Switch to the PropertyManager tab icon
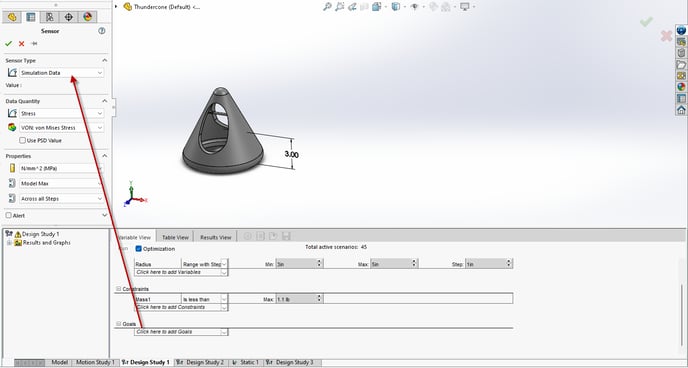The height and width of the screenshot is (368, 688). coord(31,17)
